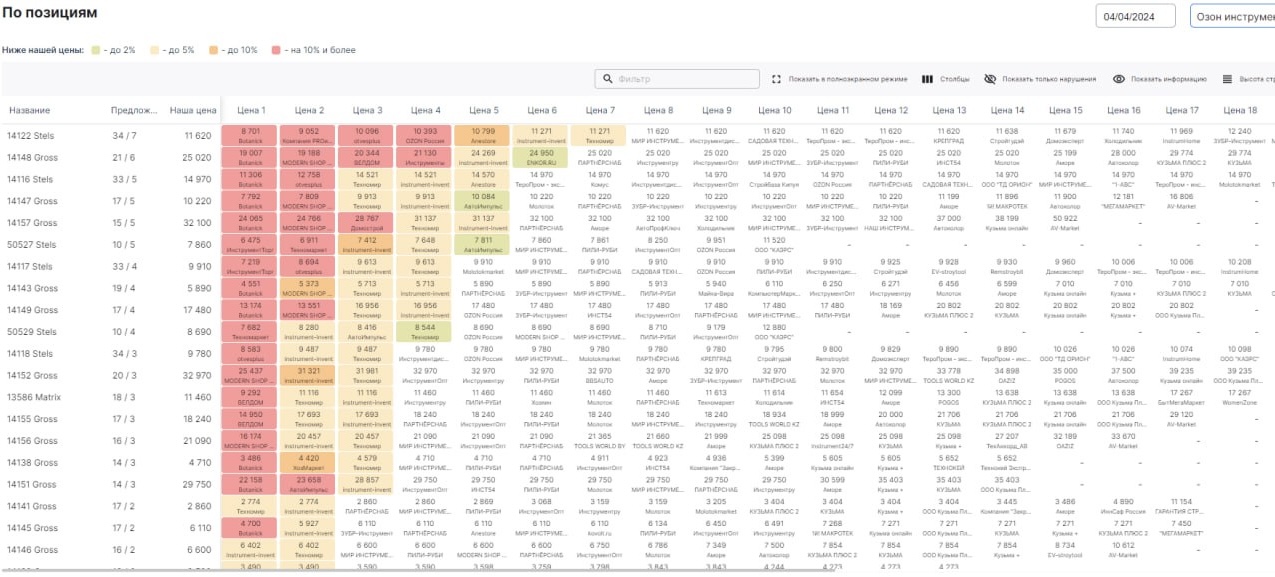Click the green до 2% legend swatch

[95, 49]
